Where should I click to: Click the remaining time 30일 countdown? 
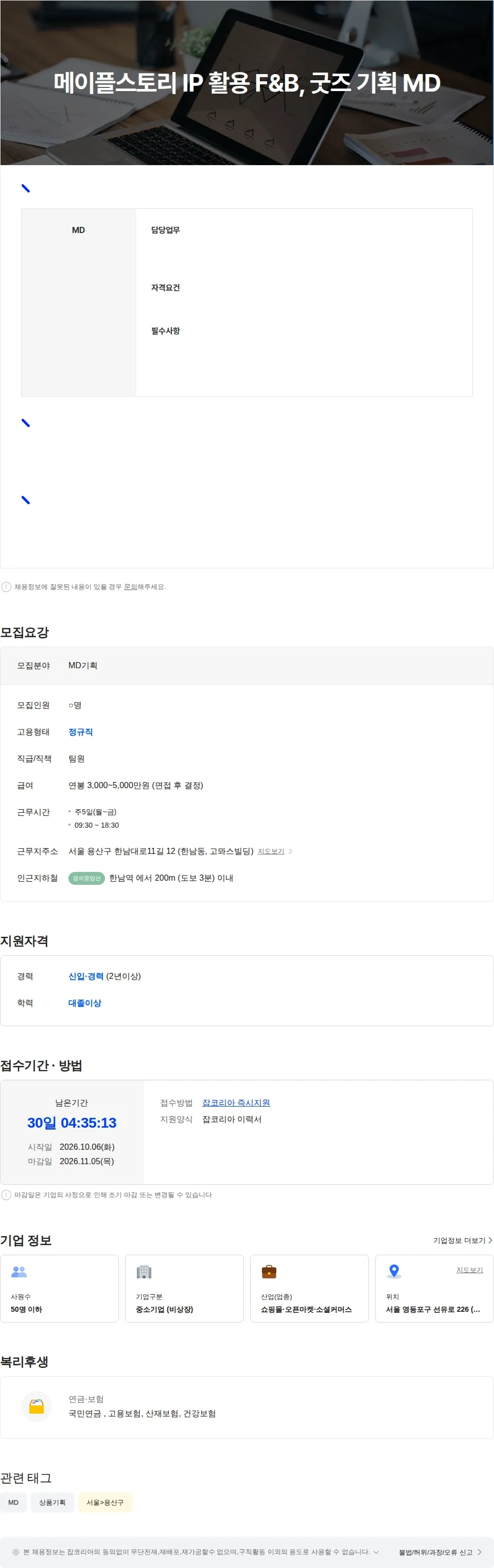tap(72, 1123)
